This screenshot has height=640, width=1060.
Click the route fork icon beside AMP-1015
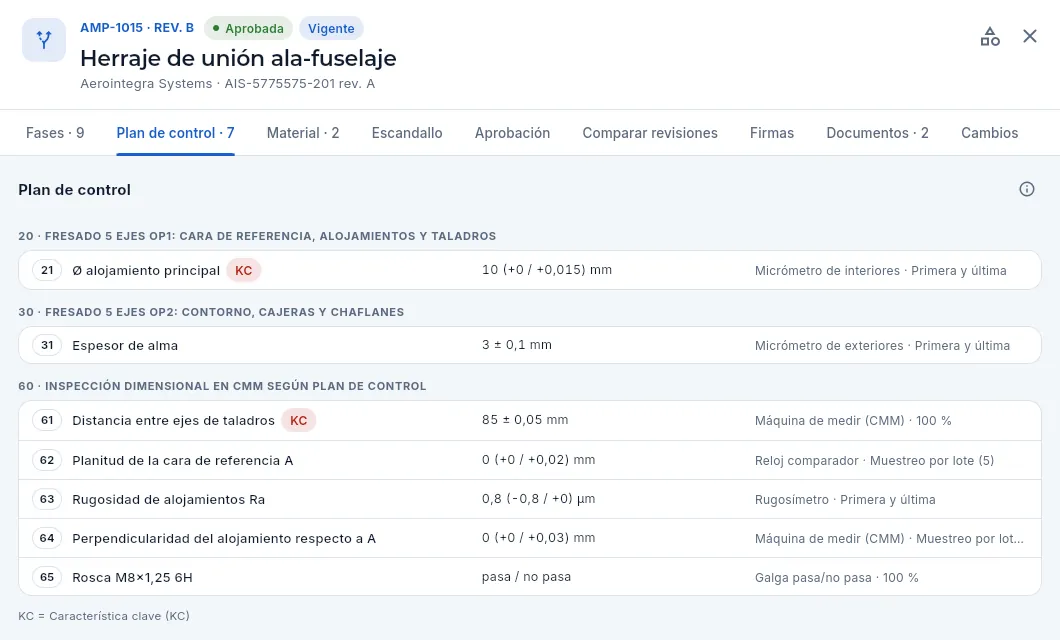pyautogui.click(x=44, y=40)
